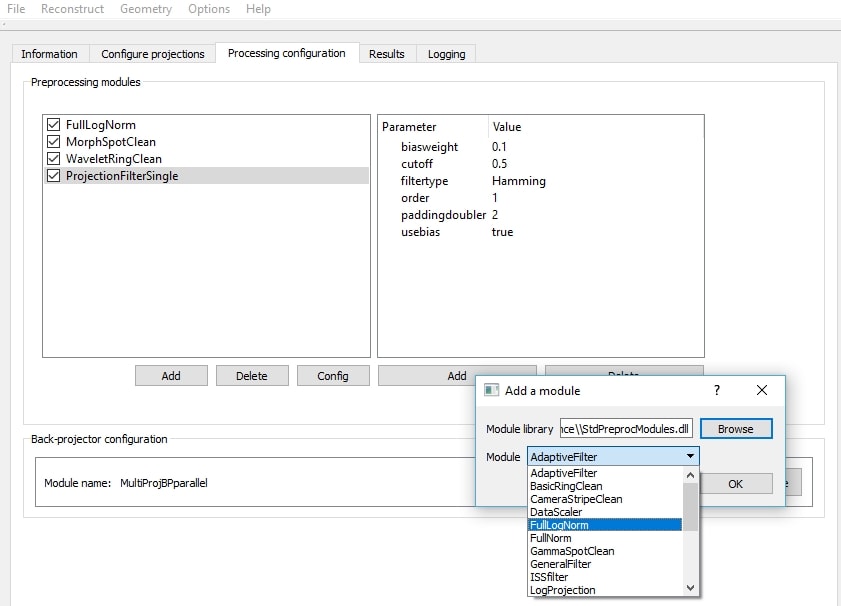The image size is (841, 606).
Task: Click Add under the module list
Action: pyautogui.click(x=171, y=376)
